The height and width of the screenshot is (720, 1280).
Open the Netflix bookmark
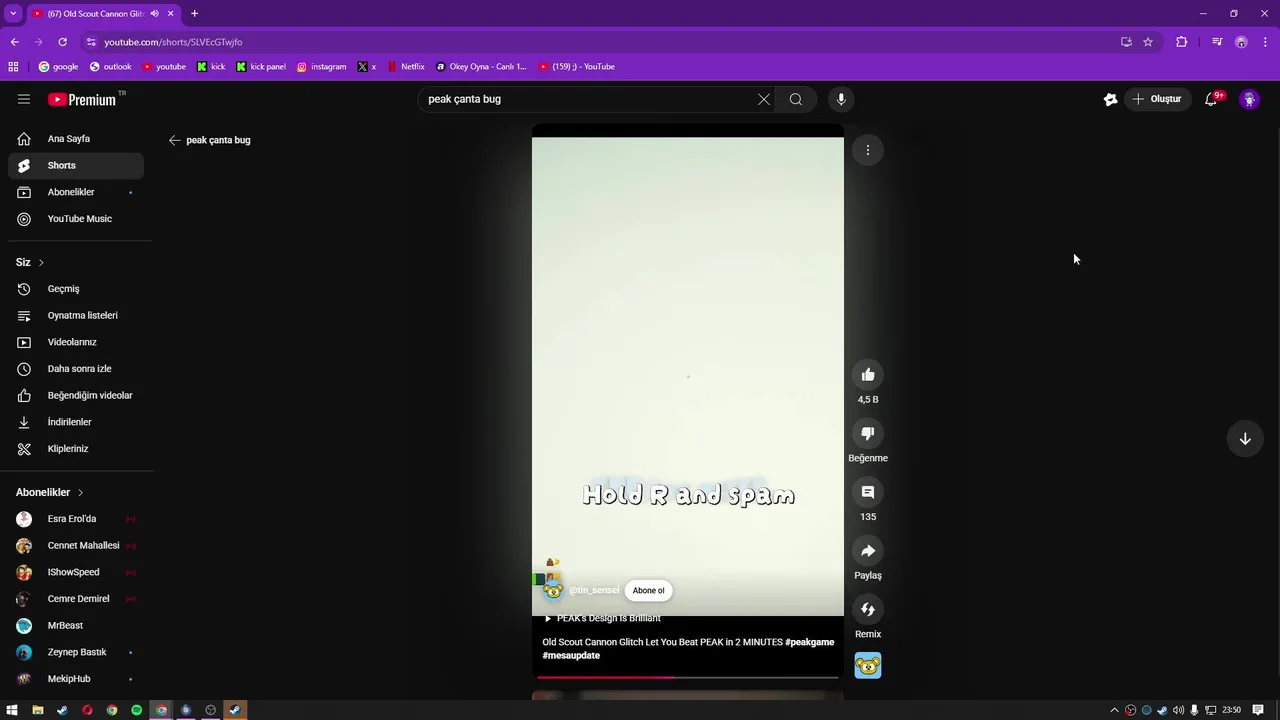click(x=406, y=67)
